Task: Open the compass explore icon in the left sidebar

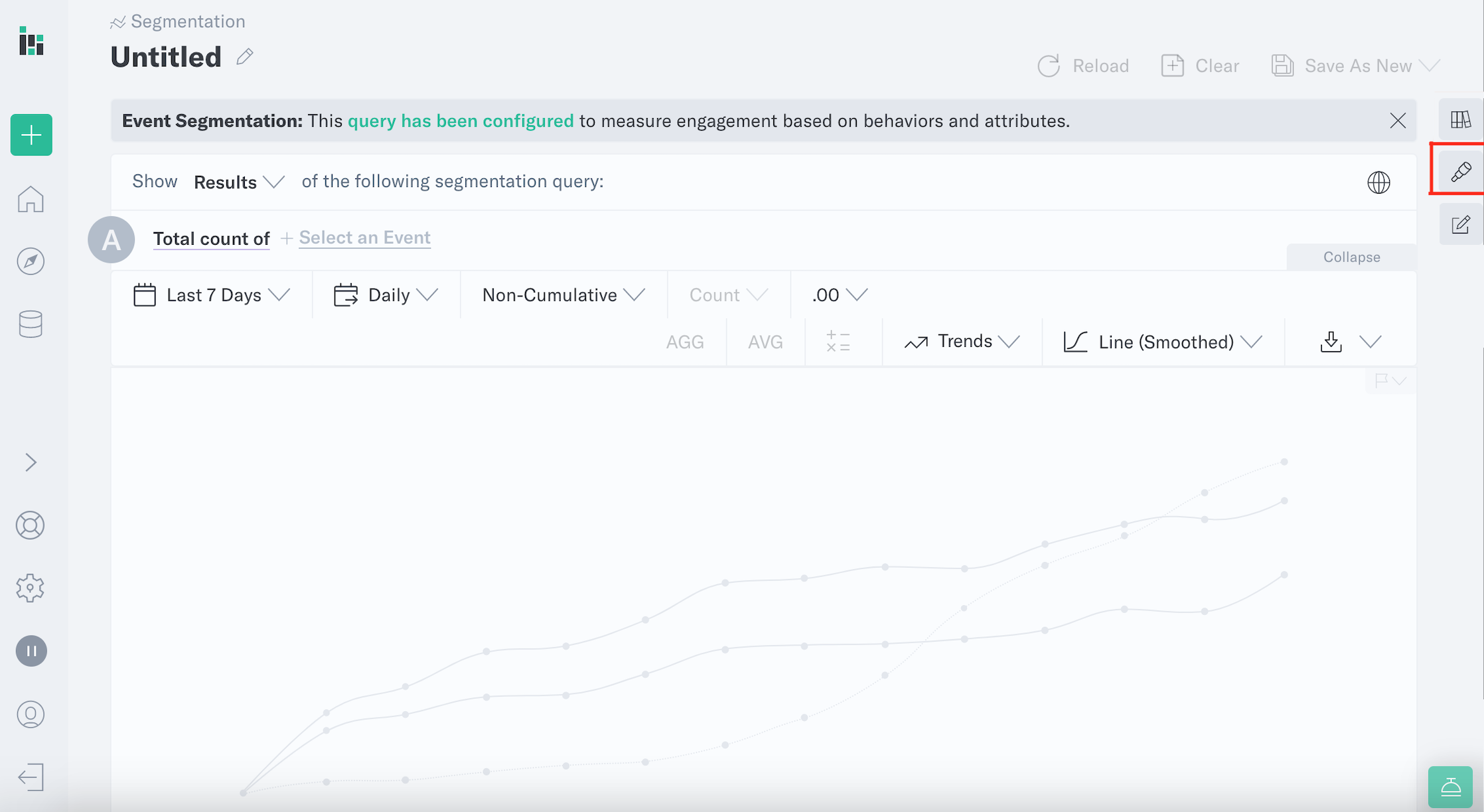Action: [x=31, y=261]
